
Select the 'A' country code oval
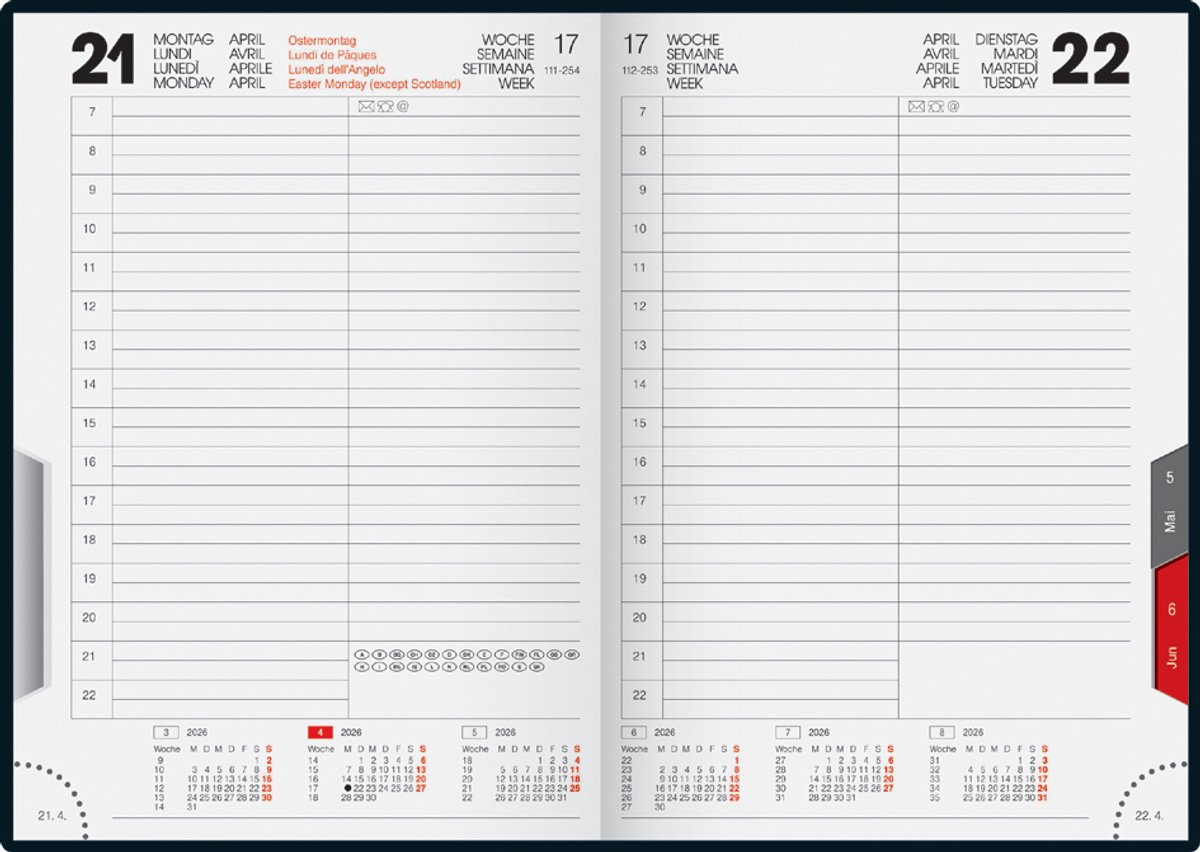363,655
